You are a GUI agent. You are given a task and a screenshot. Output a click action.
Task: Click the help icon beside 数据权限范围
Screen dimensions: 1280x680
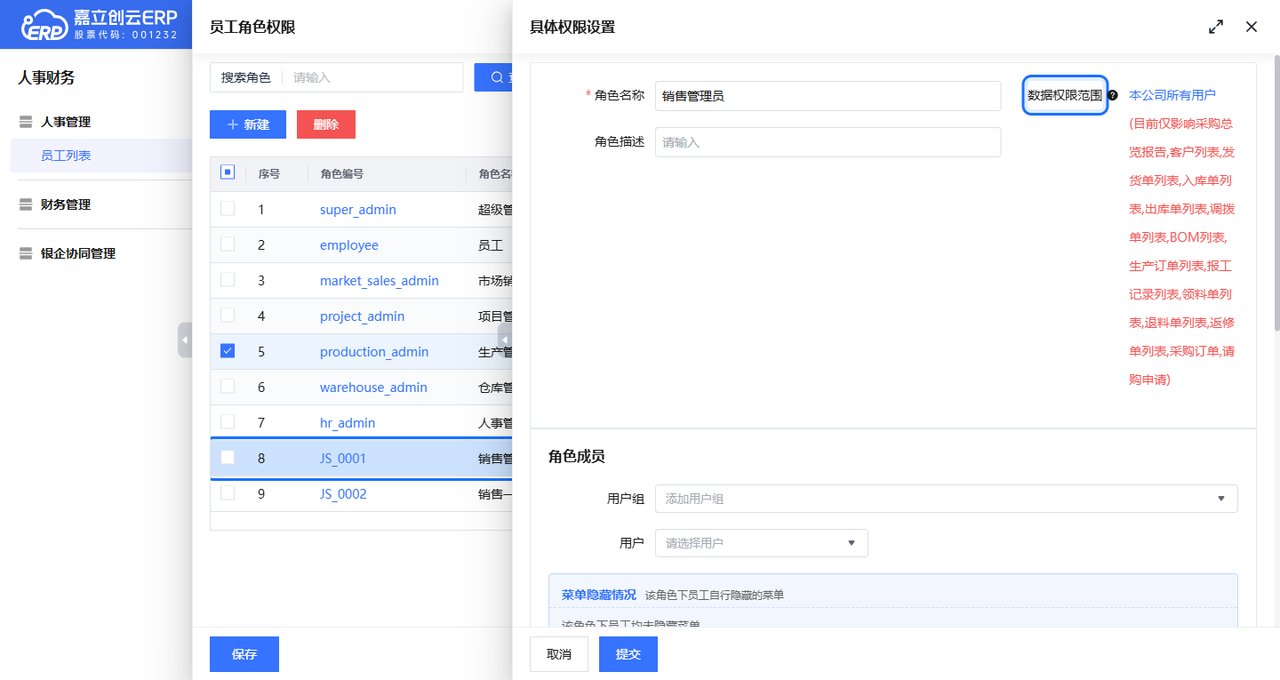click(x=1112, y=96)
